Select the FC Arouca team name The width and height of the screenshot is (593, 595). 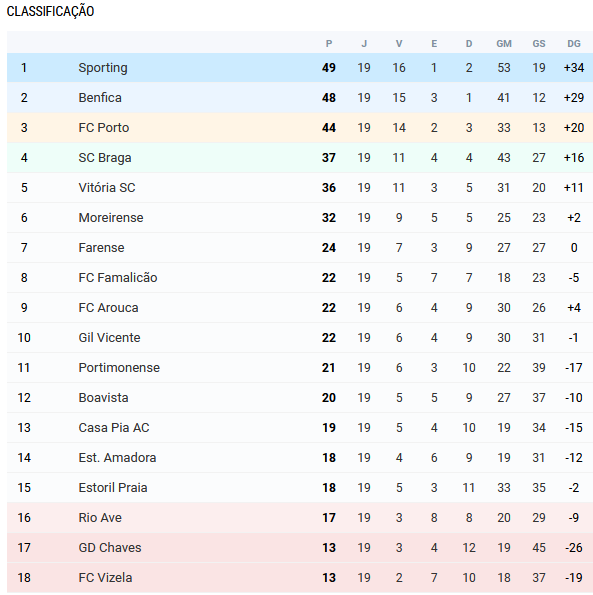108,307
